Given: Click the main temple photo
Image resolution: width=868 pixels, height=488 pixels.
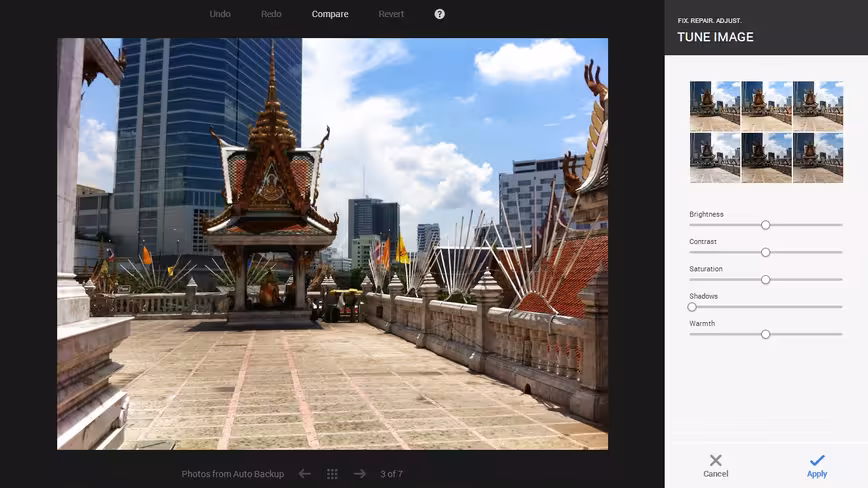Looking at the screenshot, I should (x=332, y=243).
